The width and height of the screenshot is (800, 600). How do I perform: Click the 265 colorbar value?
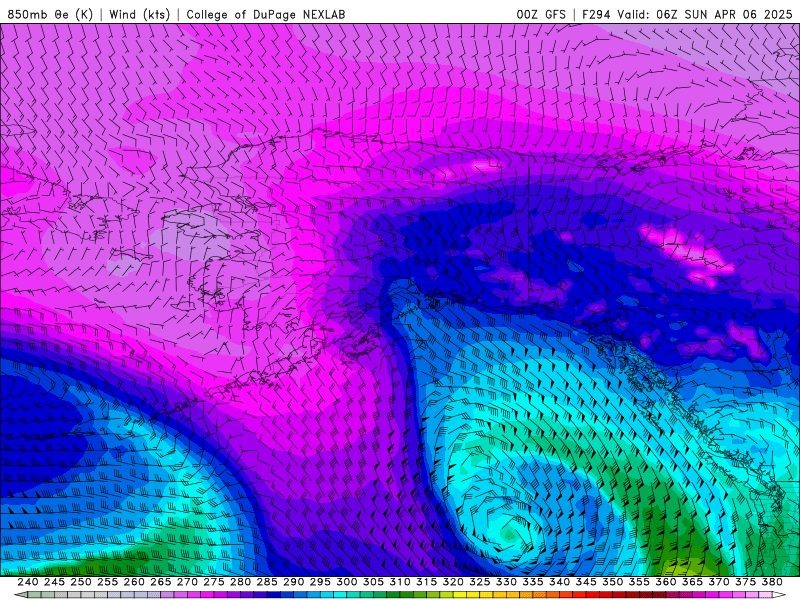tap(160, 582)
